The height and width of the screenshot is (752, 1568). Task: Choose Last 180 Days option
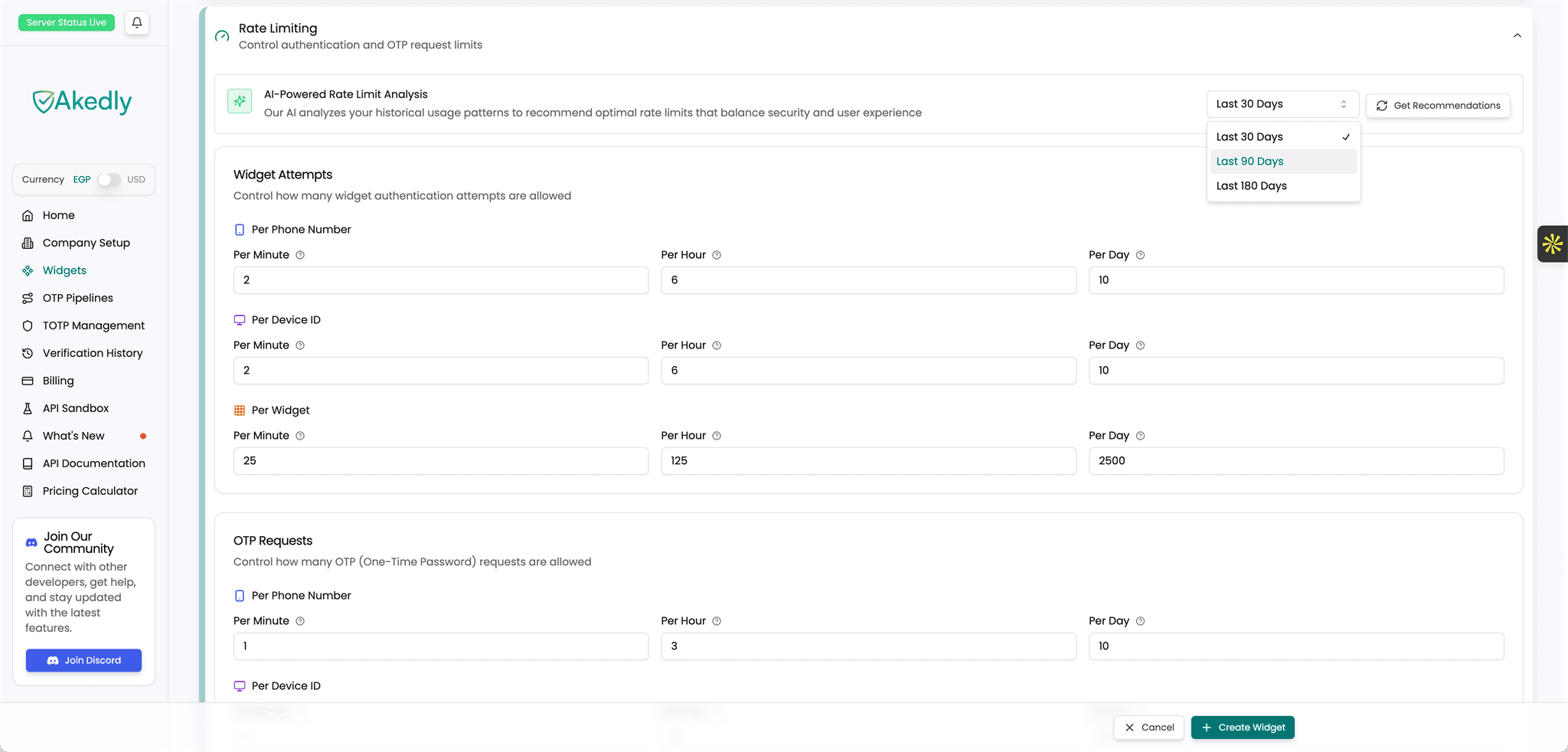coord(1283,186)
